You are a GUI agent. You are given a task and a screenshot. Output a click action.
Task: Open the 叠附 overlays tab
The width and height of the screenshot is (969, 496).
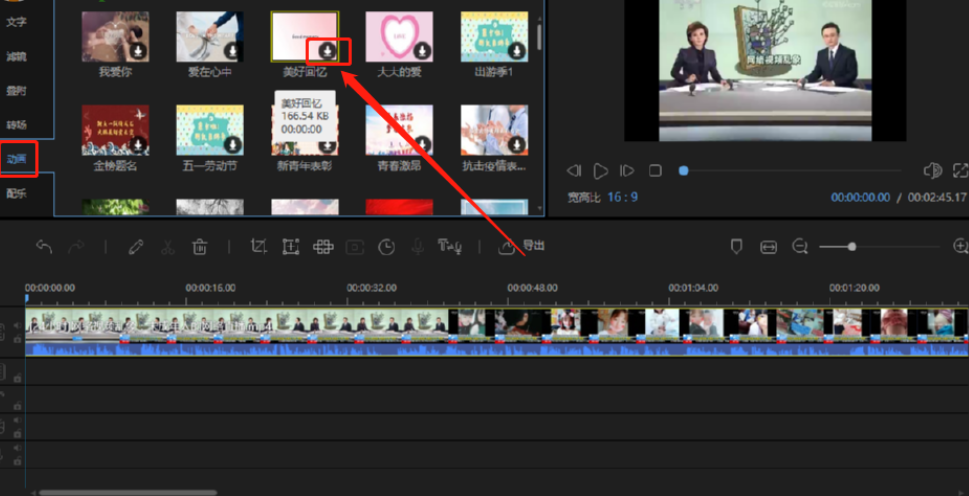pos(17,91)
